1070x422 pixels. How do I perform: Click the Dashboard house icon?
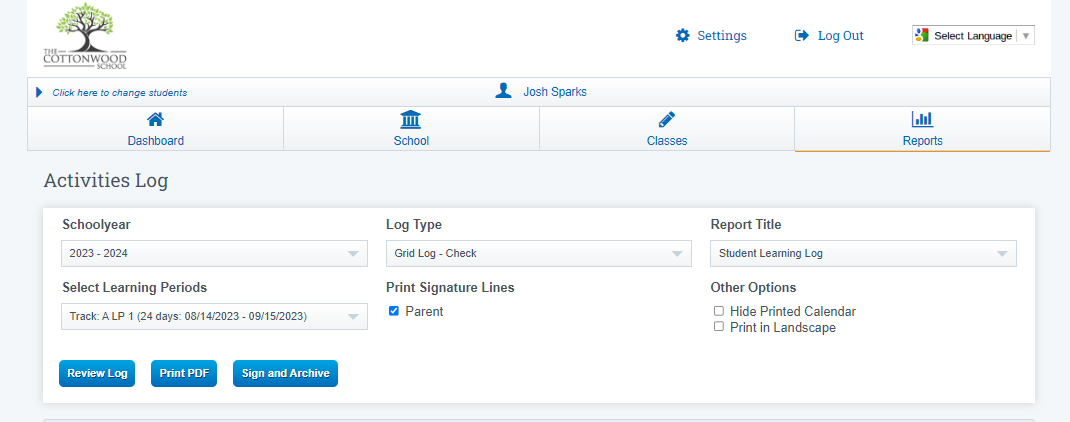click(155, 120)
